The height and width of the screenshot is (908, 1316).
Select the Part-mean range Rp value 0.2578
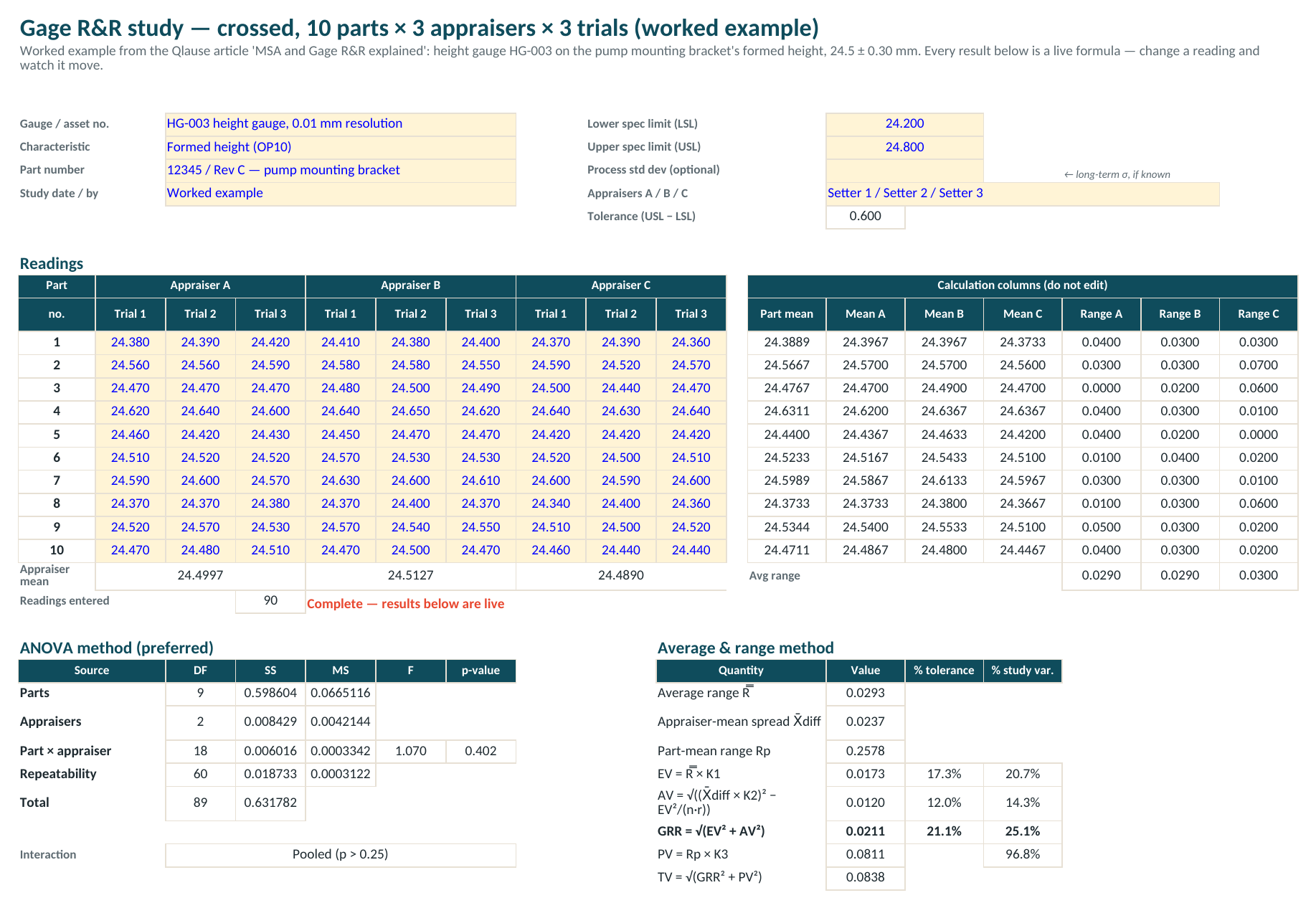866,752
